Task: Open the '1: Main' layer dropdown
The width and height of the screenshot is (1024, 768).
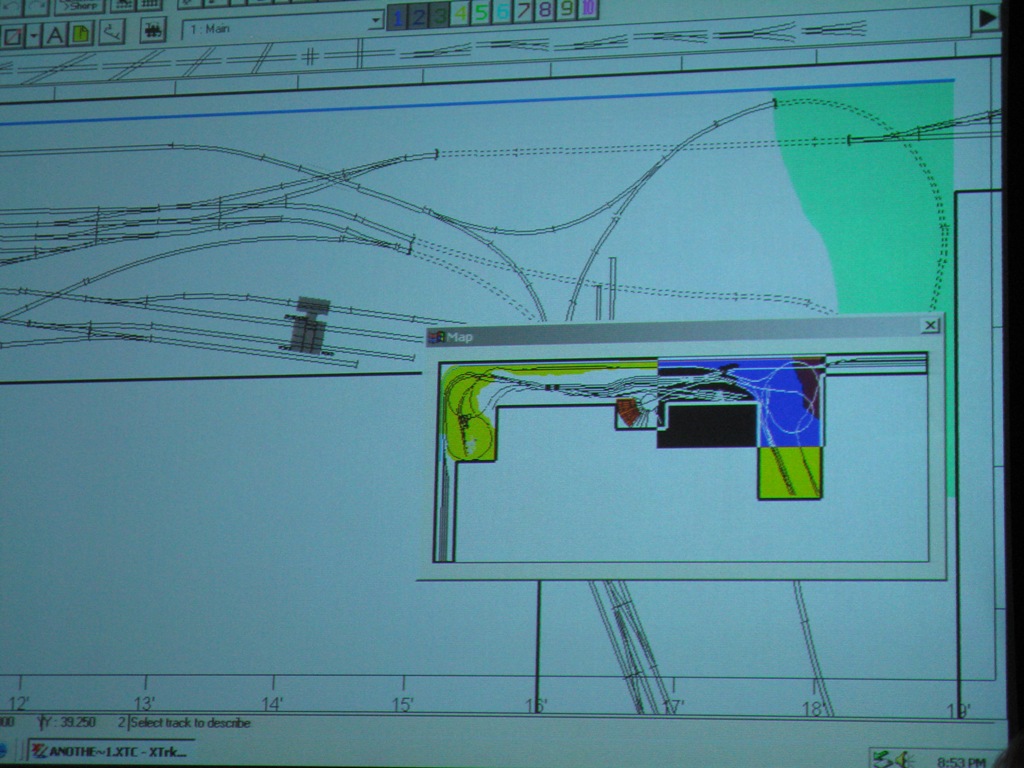Action: coord(376,21)
